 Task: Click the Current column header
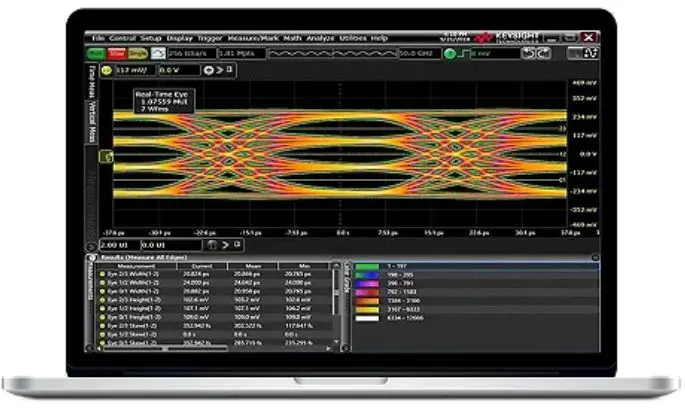[x=202, y=266]
